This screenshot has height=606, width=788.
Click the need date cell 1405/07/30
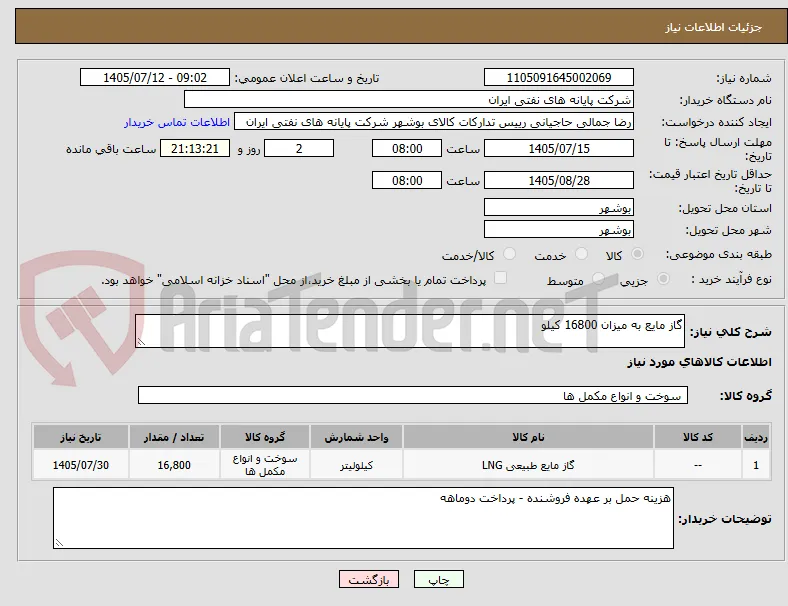81,465
